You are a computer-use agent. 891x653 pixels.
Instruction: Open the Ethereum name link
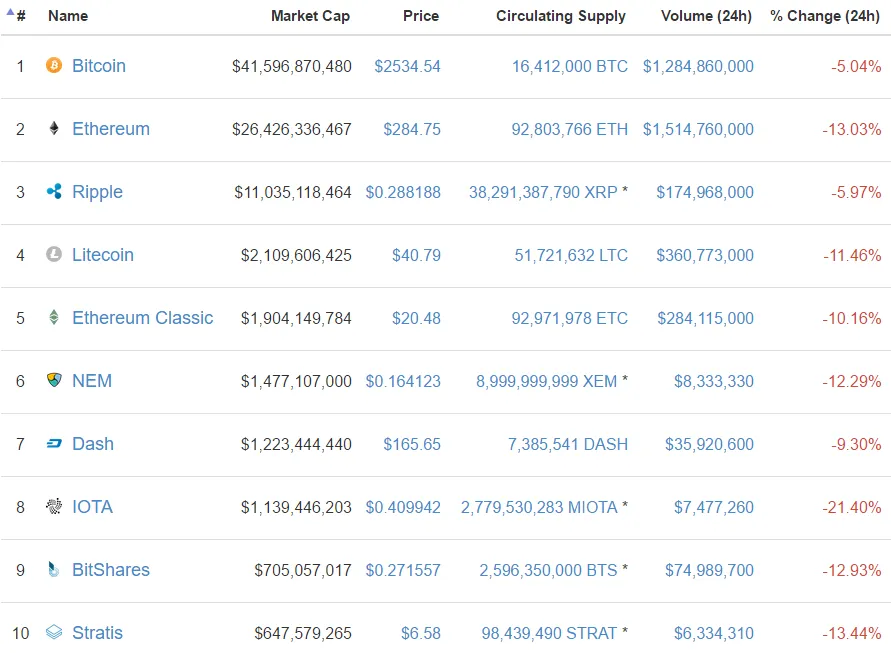[x=111, y=129]
